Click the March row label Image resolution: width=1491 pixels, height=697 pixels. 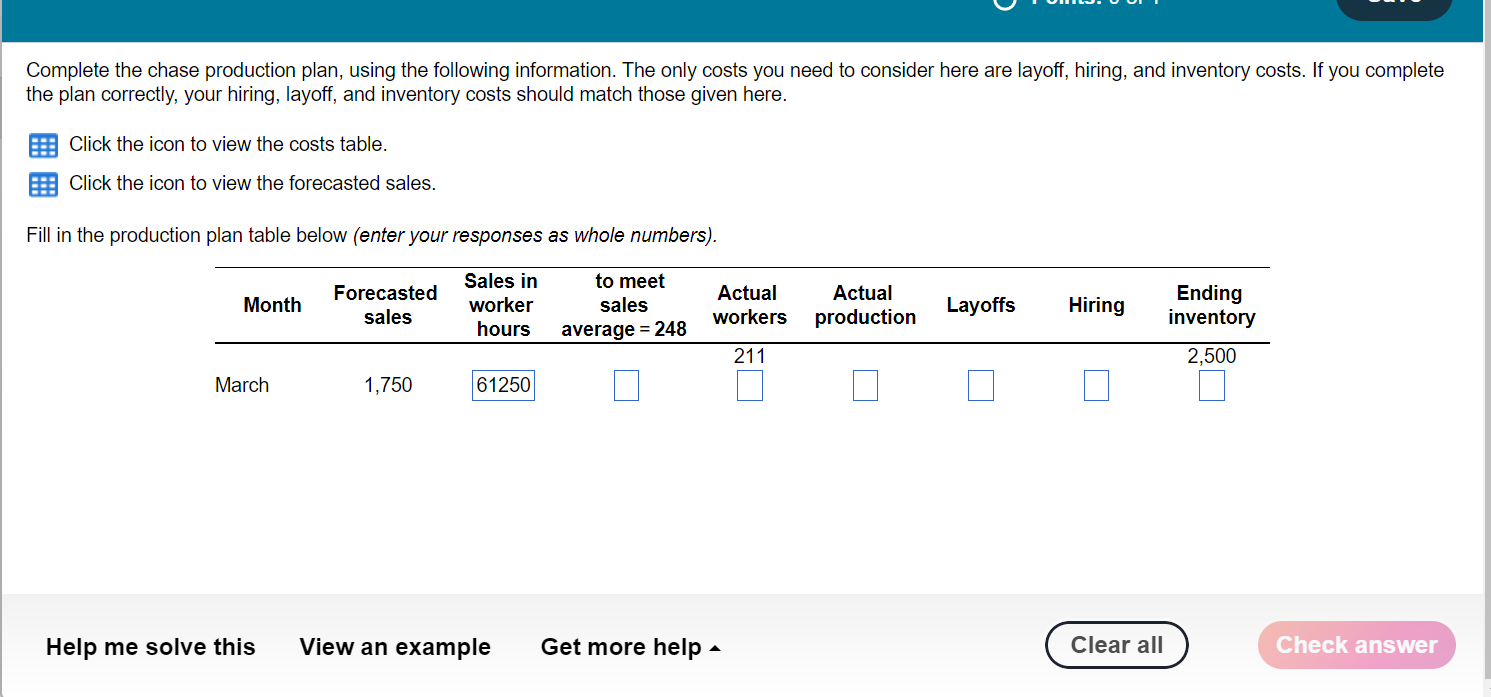[242, 385]
